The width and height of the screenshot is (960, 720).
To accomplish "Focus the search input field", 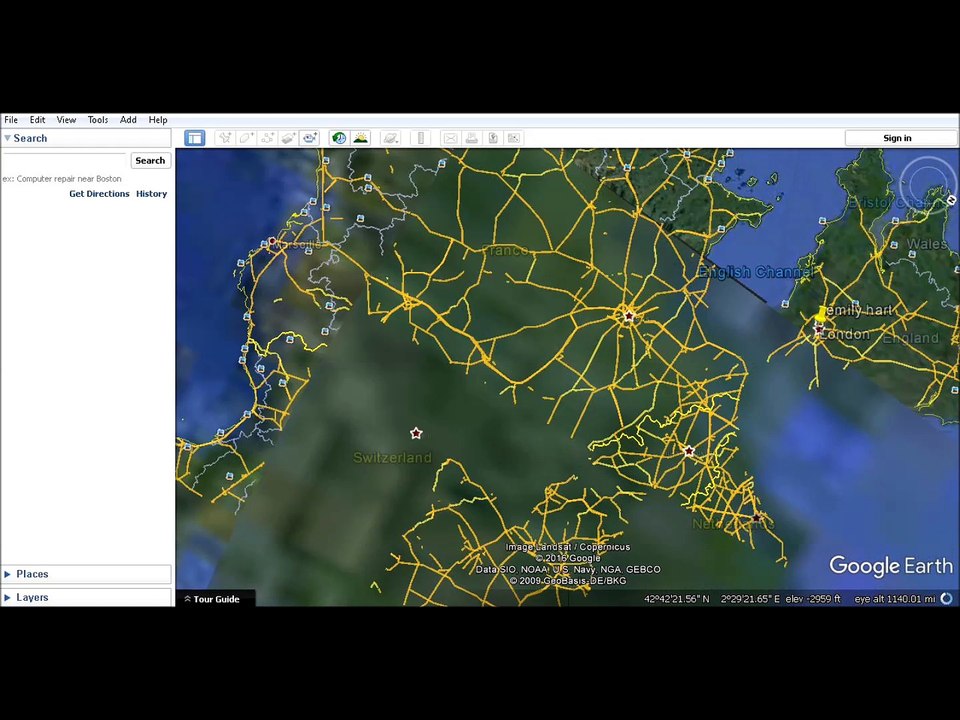I will (65, 160).
